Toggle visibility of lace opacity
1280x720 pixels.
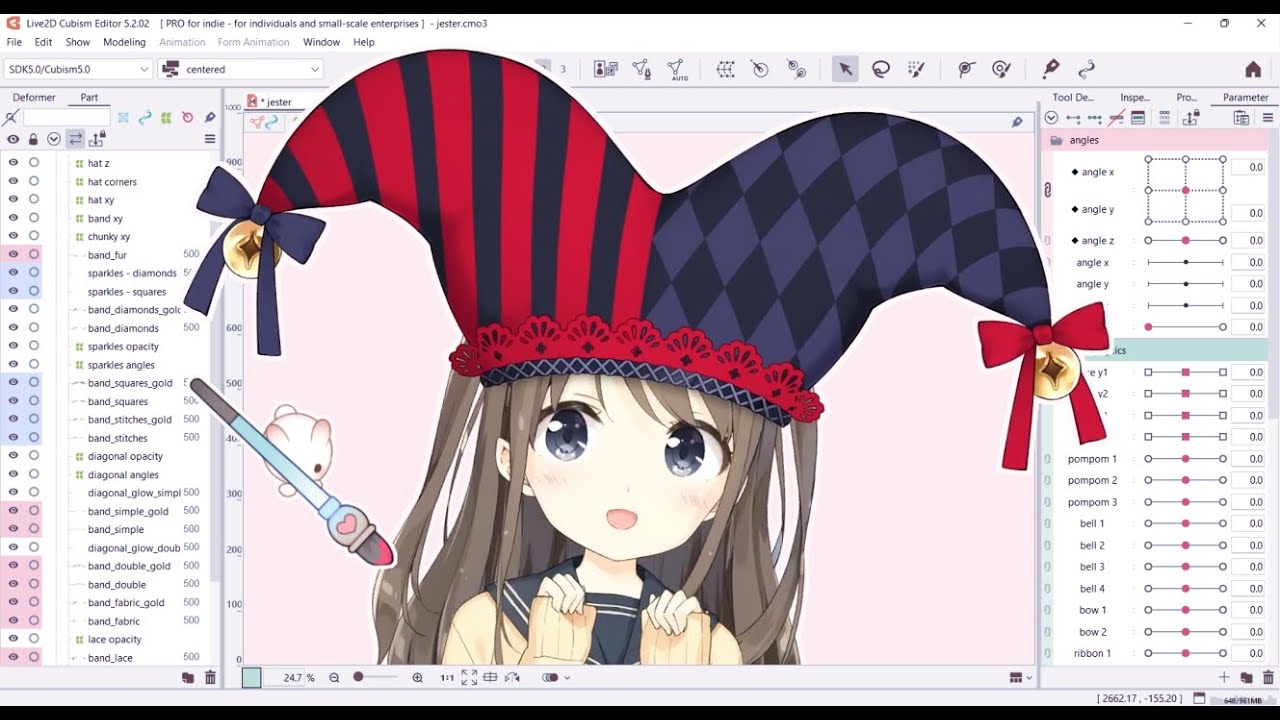click(13, 639)
